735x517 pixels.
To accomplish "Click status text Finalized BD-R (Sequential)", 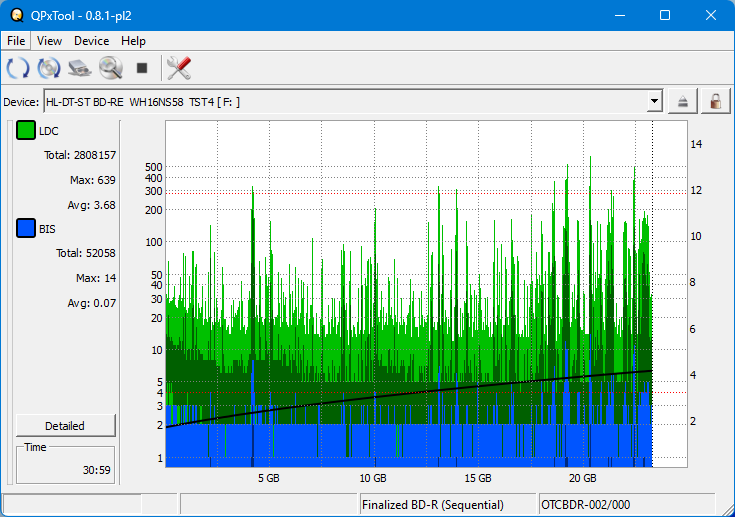I will pyautogui.click(x=433, y=505).
